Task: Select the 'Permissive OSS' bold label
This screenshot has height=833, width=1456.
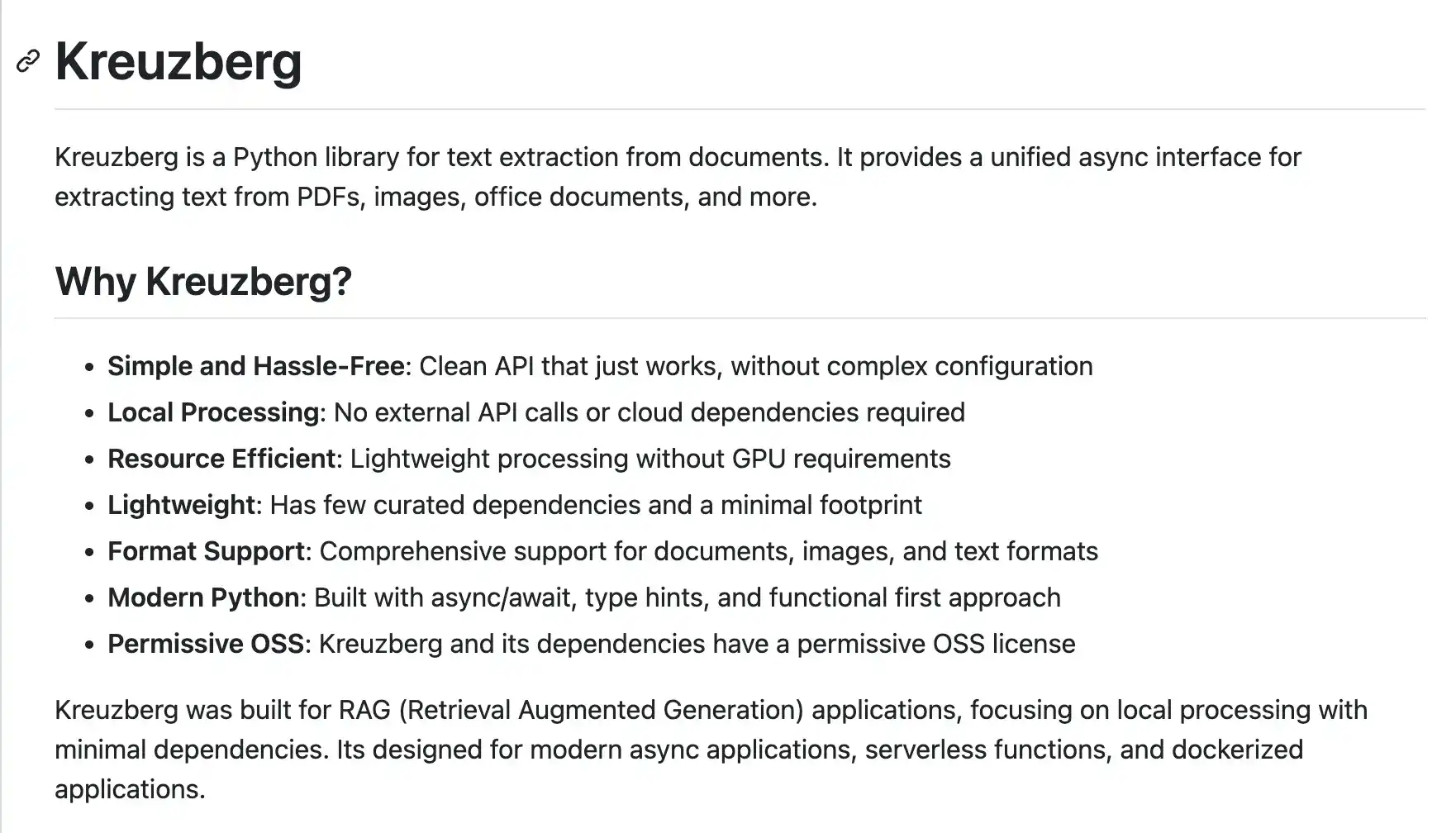Action: 206,644
